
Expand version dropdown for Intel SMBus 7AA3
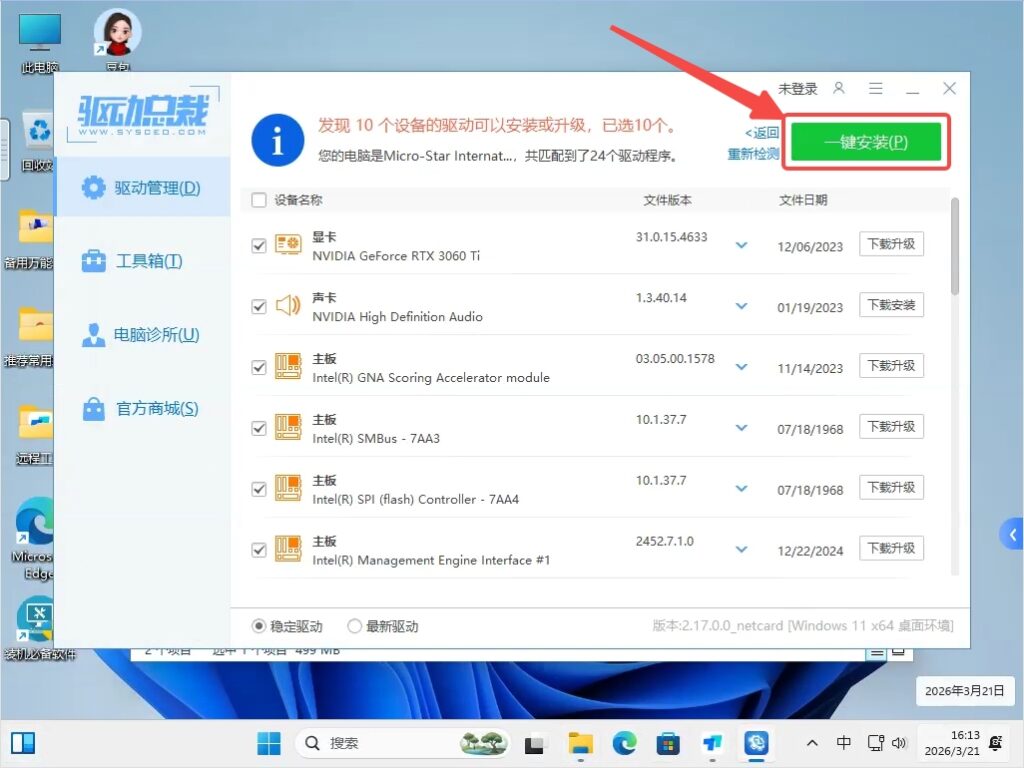[741, 428]
